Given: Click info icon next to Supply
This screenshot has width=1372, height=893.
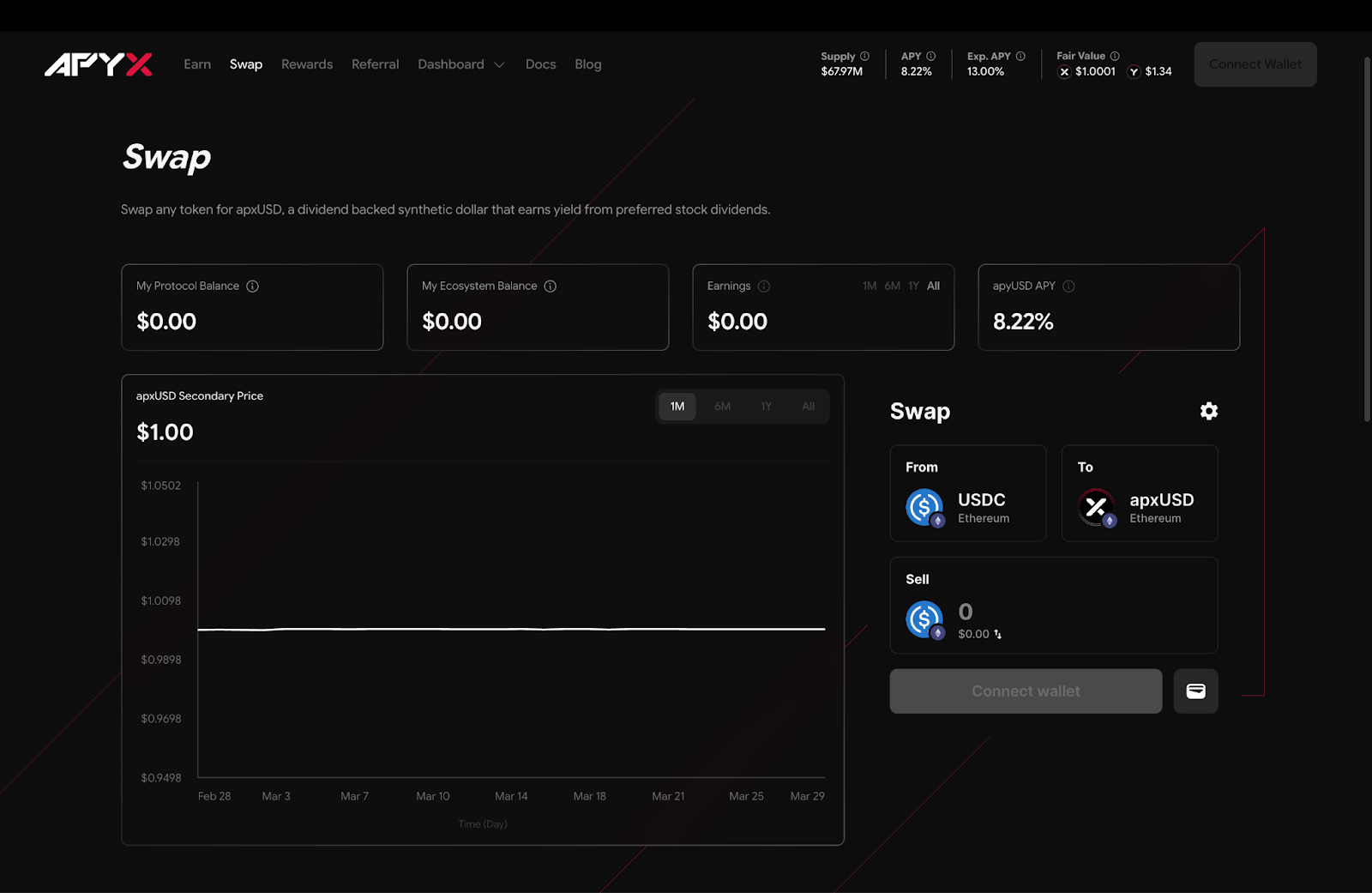Looking at the screenshot, I should 864,57.
